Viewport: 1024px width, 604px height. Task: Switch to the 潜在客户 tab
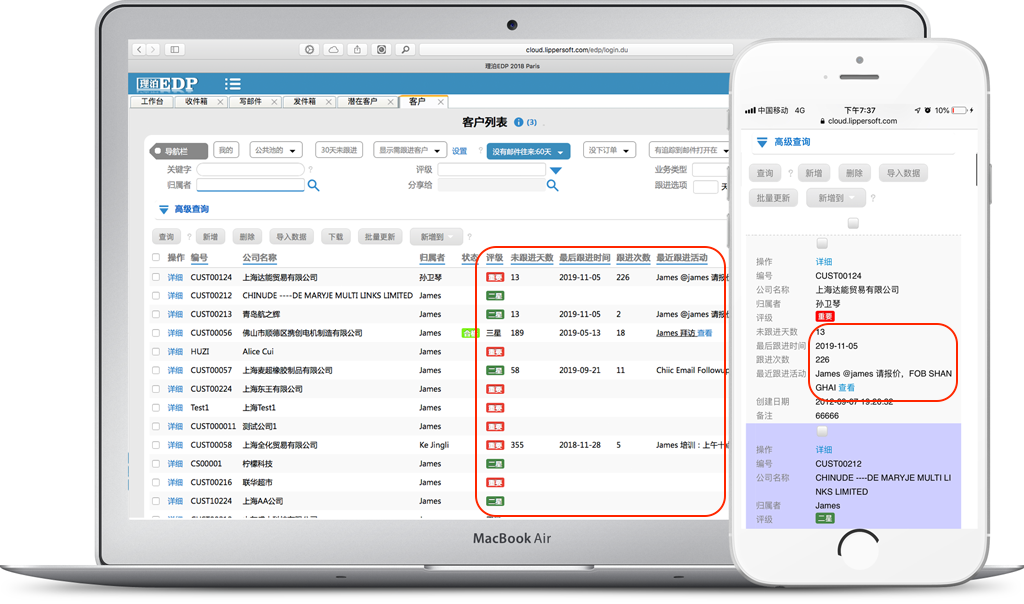362,102
